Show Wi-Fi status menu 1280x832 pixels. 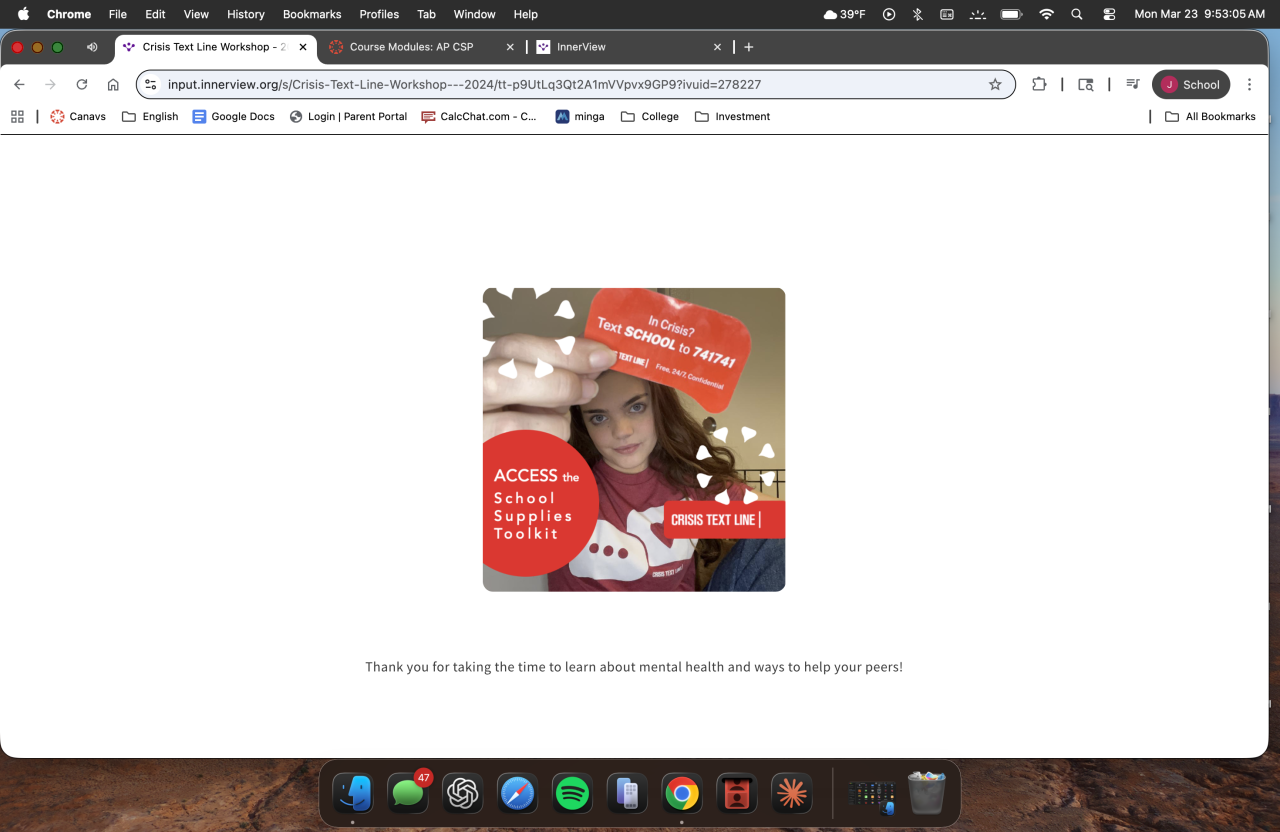(x=1046, y=14)
